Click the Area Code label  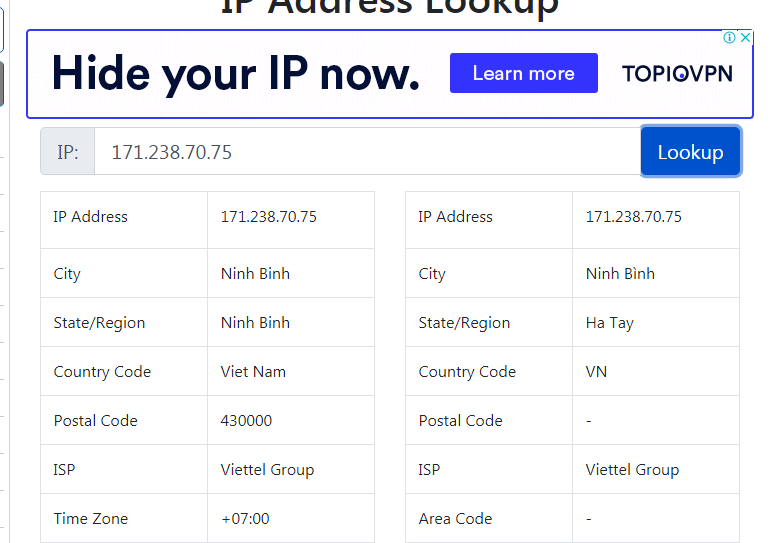(455, 519)
